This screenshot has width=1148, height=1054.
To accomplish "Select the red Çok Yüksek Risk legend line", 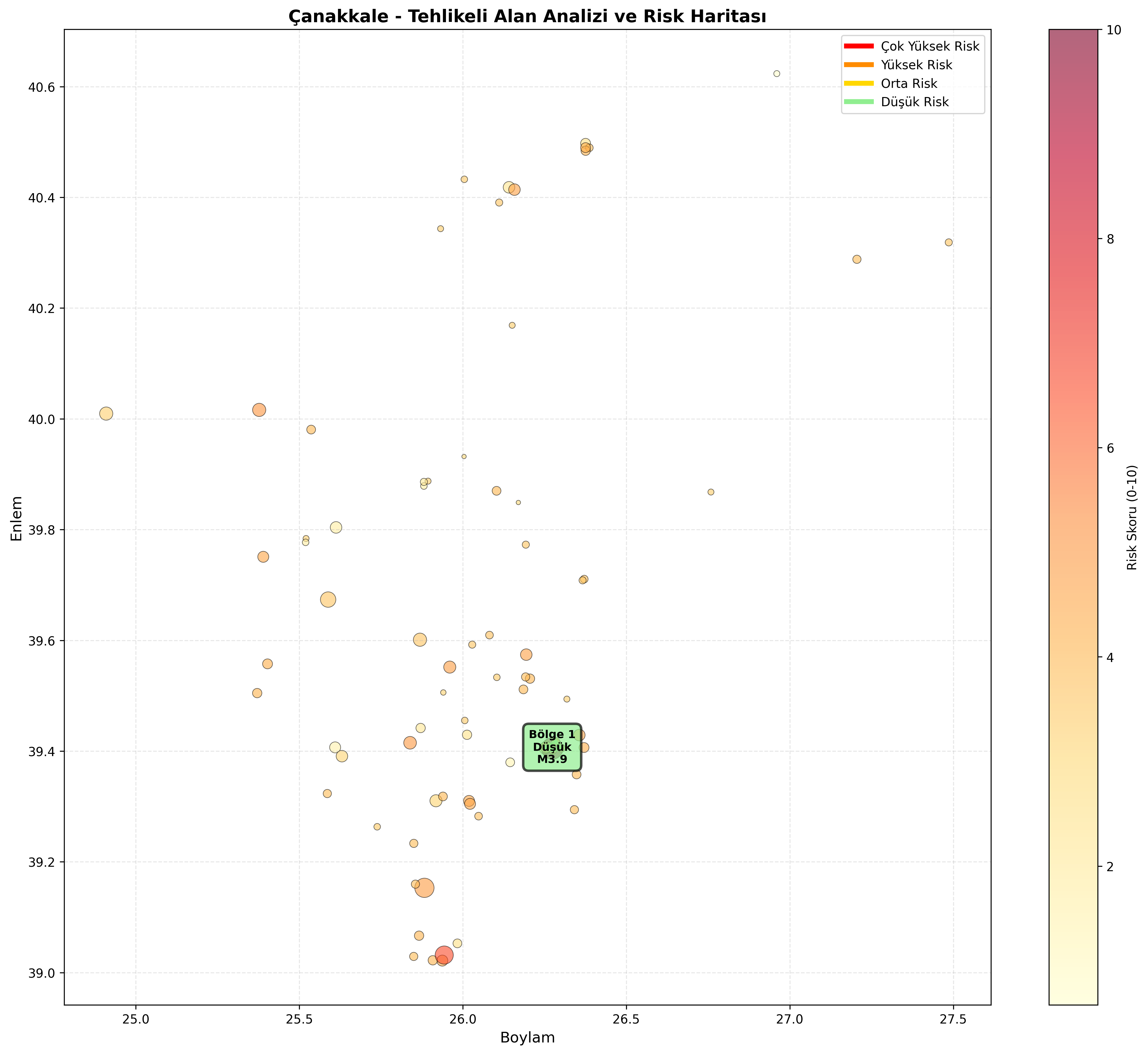I will [858, 46].
